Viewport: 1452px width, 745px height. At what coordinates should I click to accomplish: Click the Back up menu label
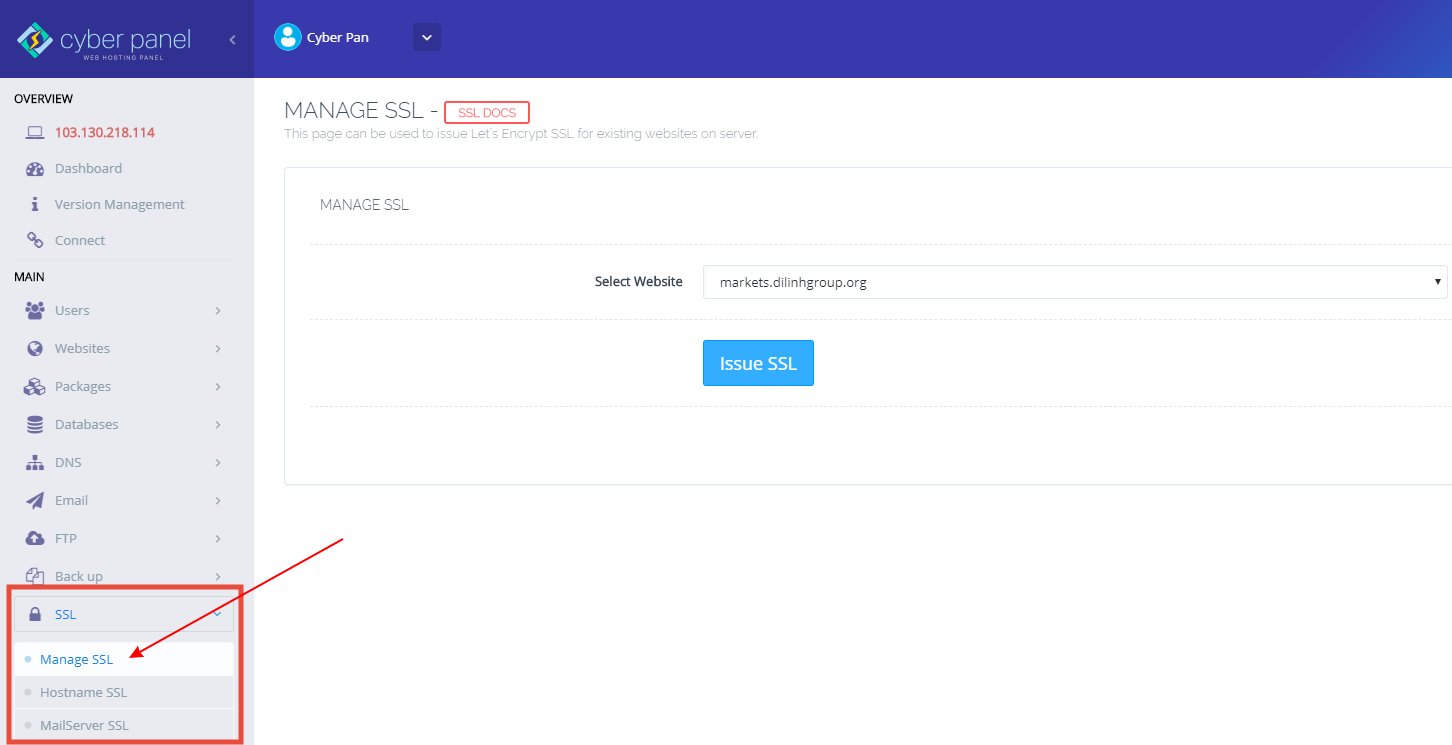coord(79,576)
